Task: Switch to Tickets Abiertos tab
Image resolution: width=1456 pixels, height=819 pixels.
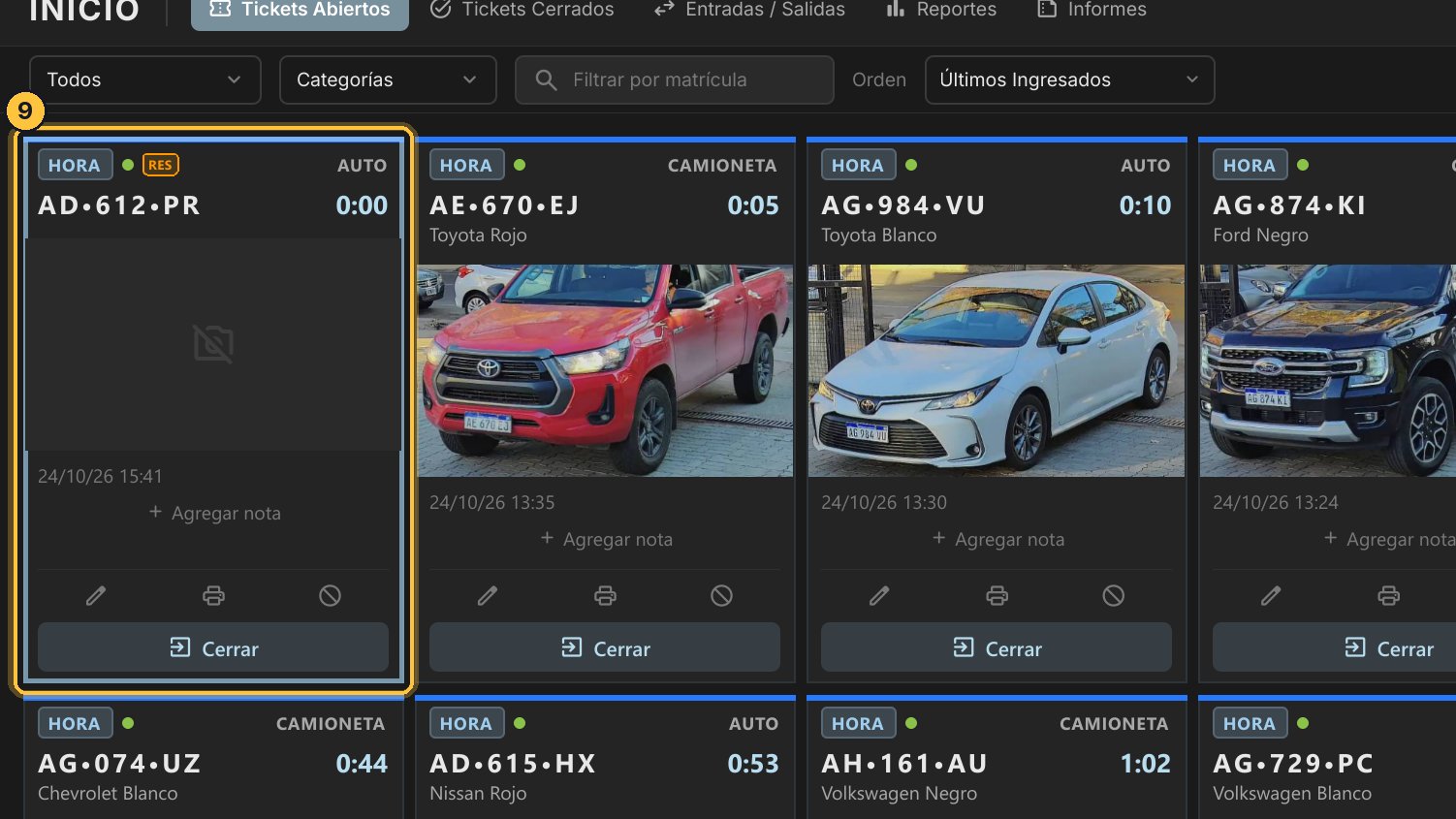Action: tap(300, 10)
